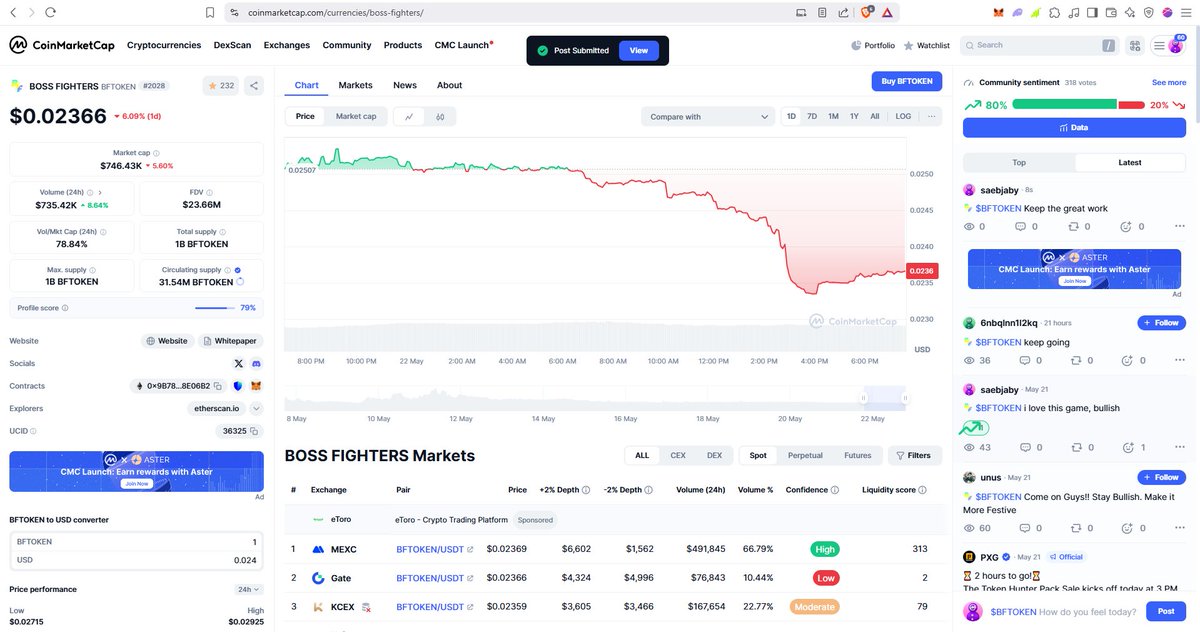Open the Discord social link
The height and width of the screenshot is (632, 1200).
coord(256,363)
